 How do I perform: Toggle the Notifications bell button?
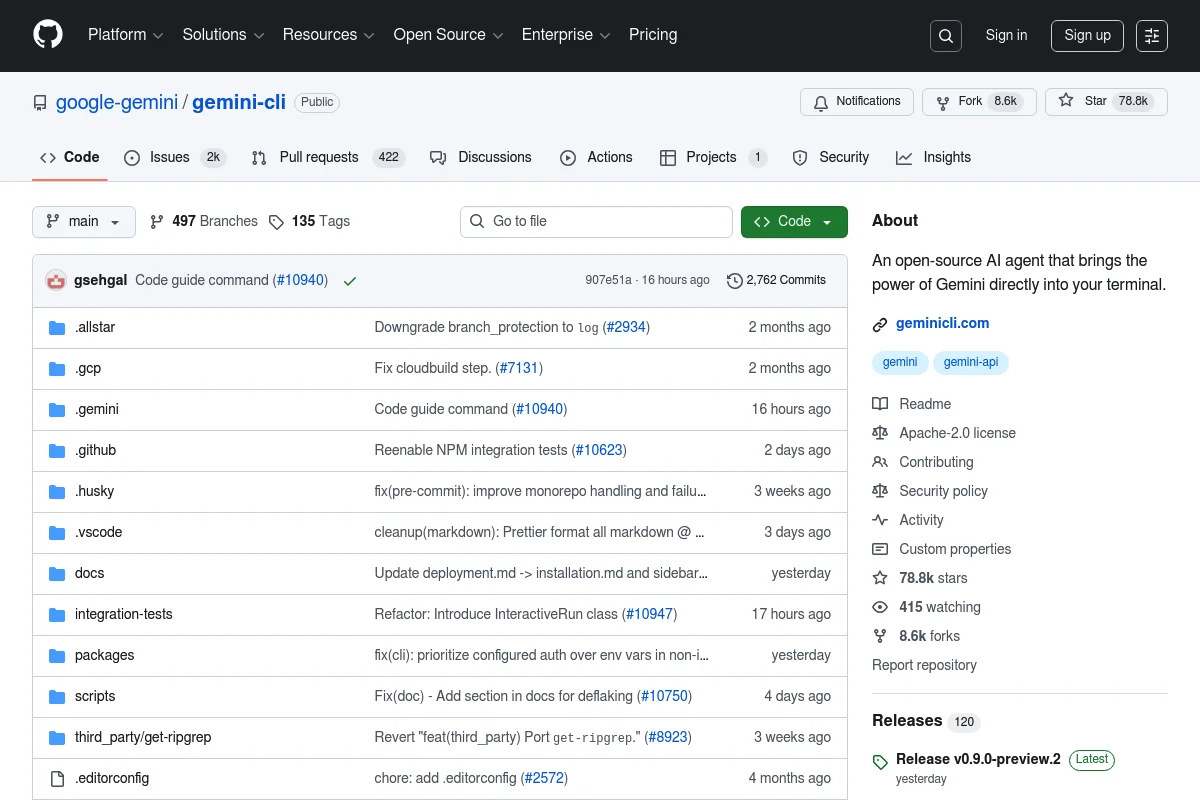[x=857, y=101]
